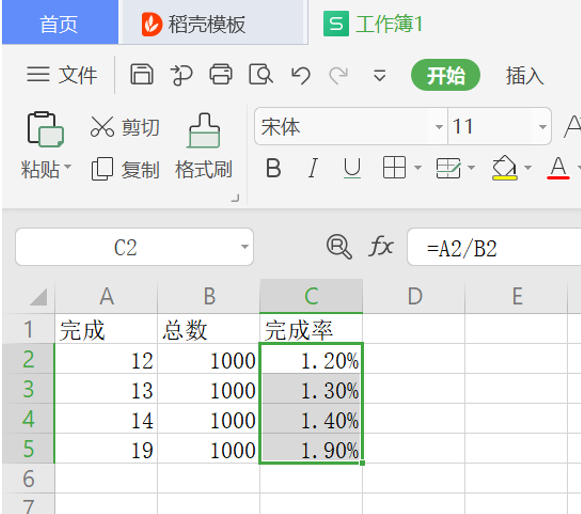Select column D header
Image resolution: width=581 pixels, height=514 pixels.
414,296
